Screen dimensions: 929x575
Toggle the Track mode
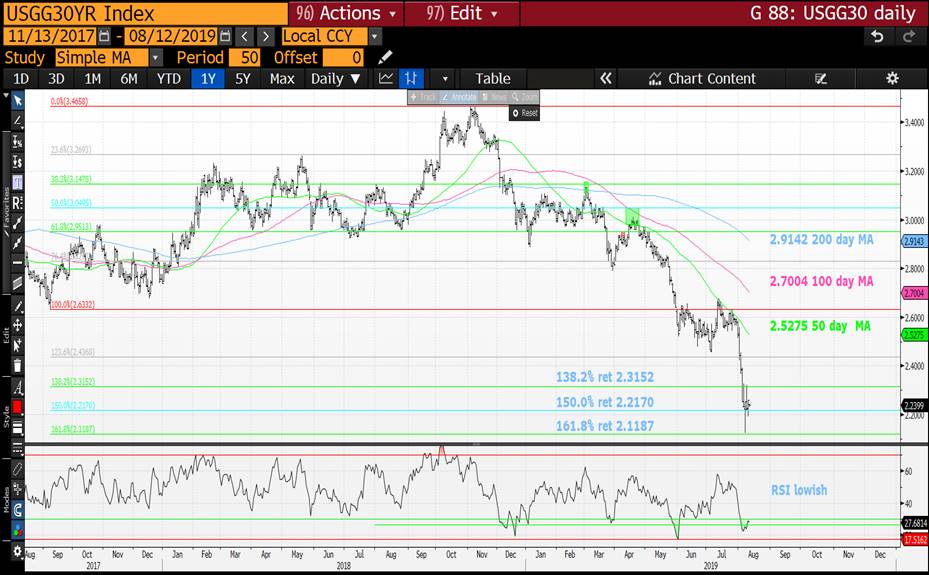[424, 97]
